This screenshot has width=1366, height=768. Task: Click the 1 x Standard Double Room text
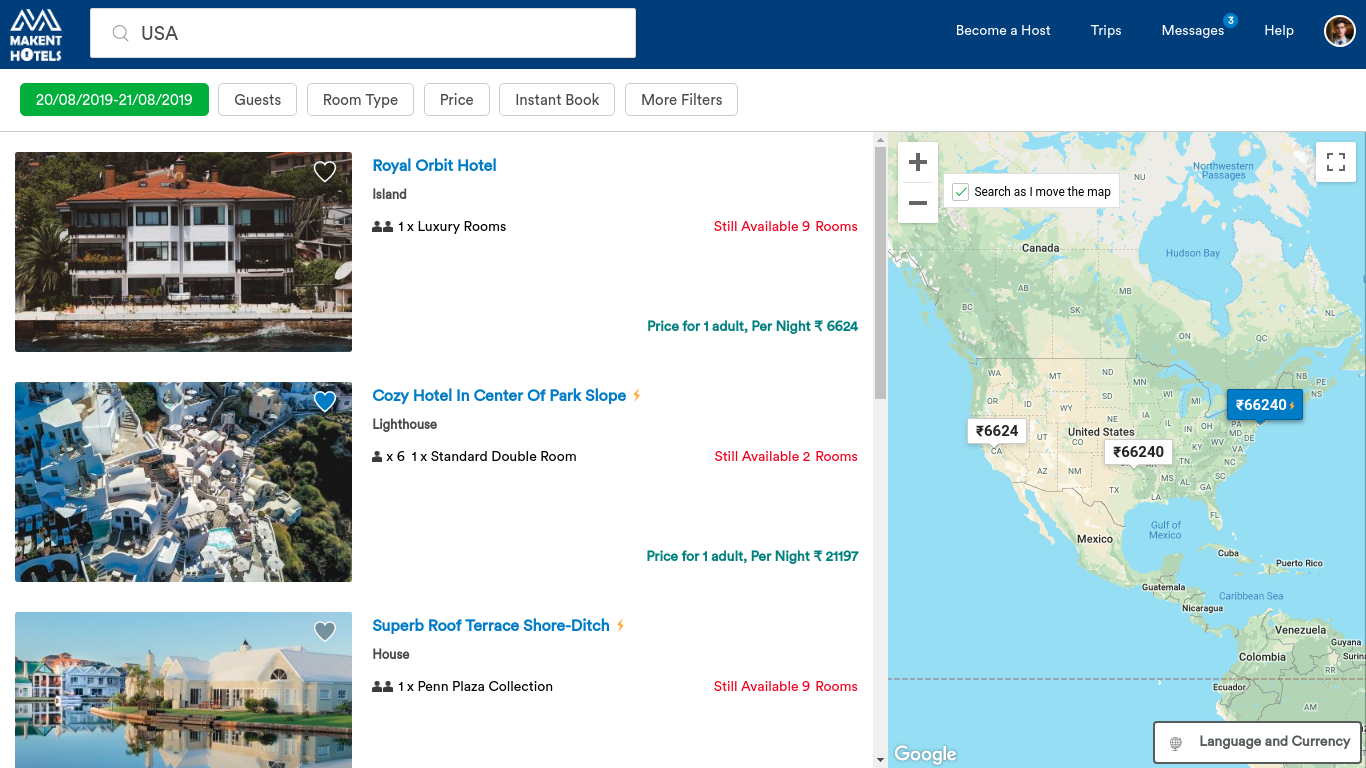(x=494, y=457)
